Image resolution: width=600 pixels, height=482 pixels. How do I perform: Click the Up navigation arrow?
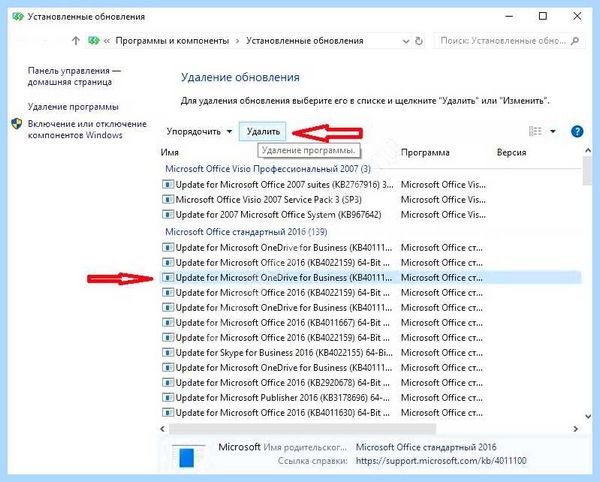[x=76, y=41]
